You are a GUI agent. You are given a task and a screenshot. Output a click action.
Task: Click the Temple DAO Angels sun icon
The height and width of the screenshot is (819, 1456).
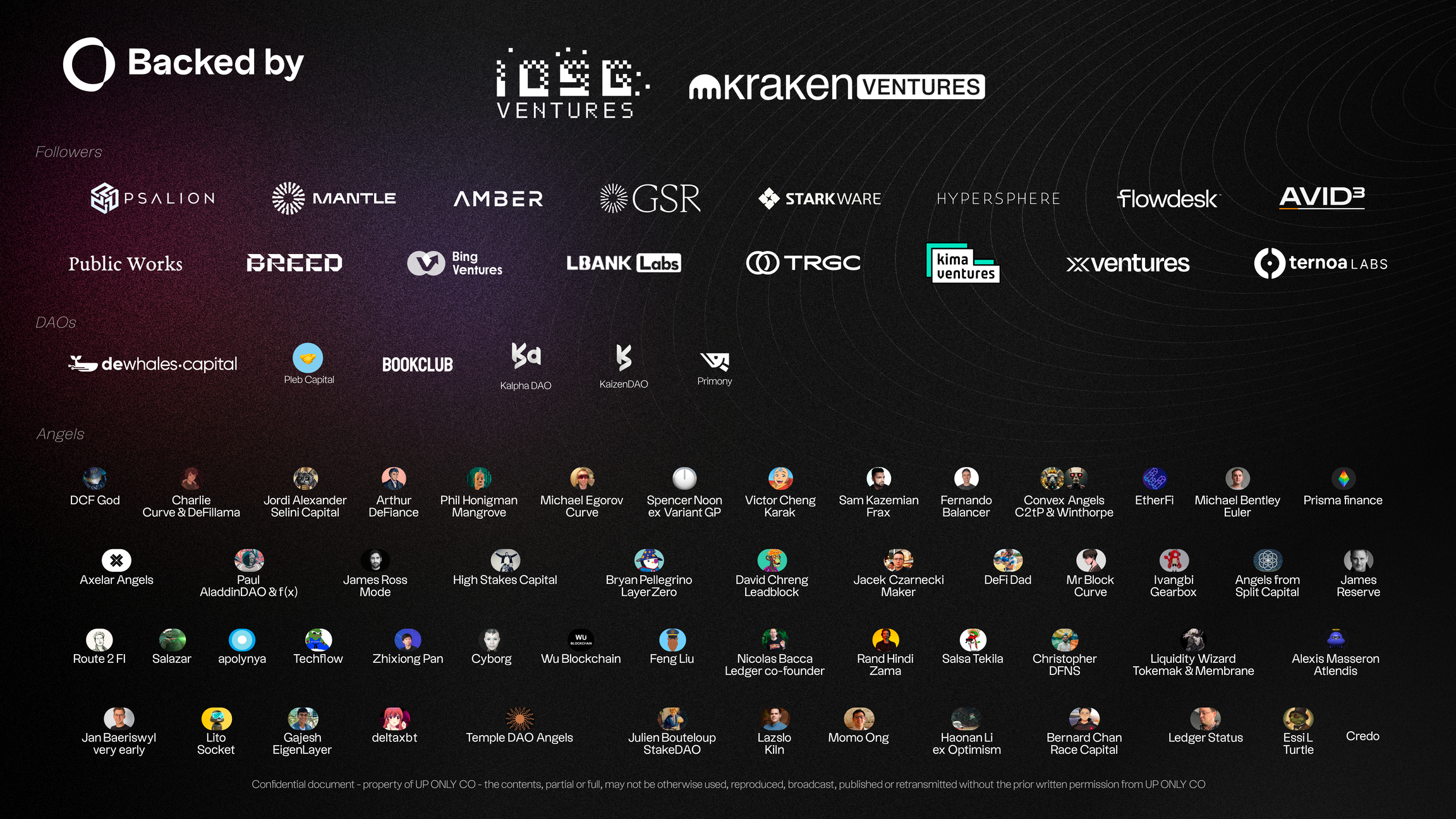[519, 719]
